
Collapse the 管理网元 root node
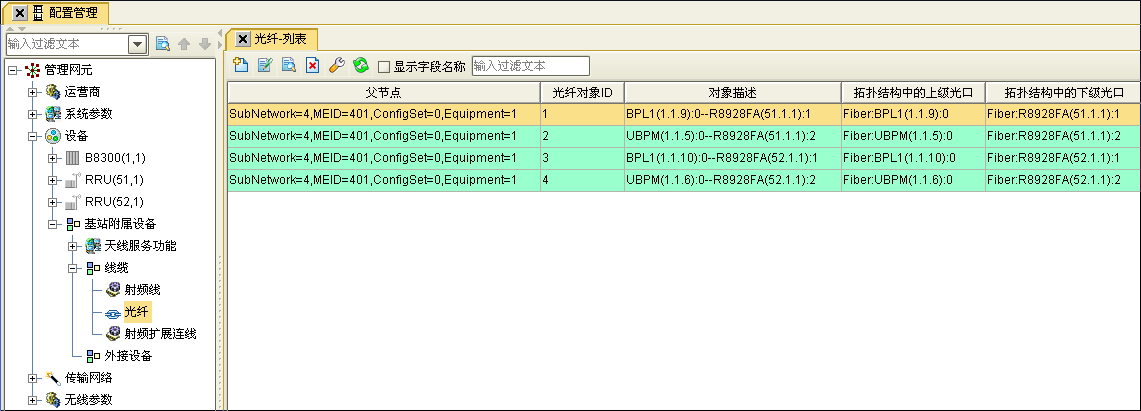[12, 71]
